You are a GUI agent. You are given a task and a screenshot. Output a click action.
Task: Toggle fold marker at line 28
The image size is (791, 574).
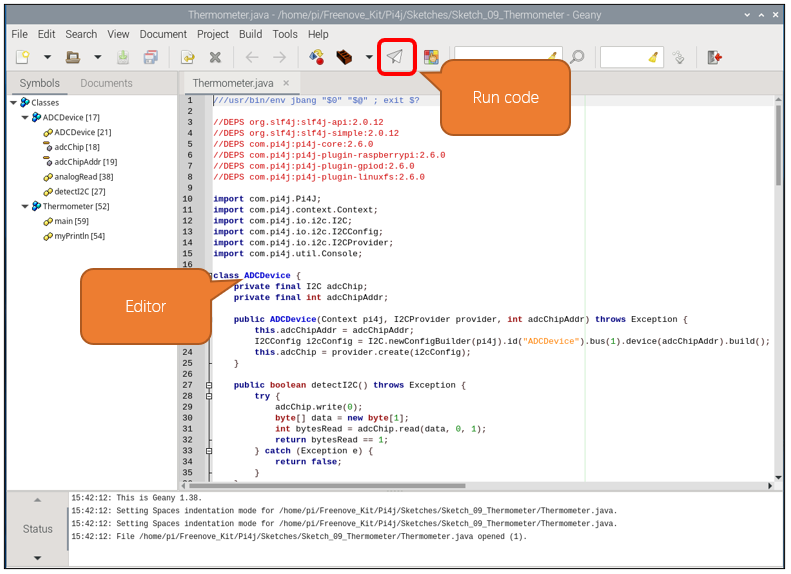coord(209,396)
